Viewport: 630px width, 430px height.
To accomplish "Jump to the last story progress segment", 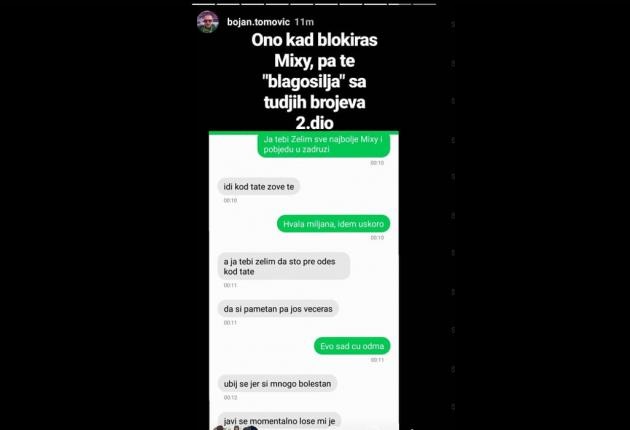I will coord(424,4).
